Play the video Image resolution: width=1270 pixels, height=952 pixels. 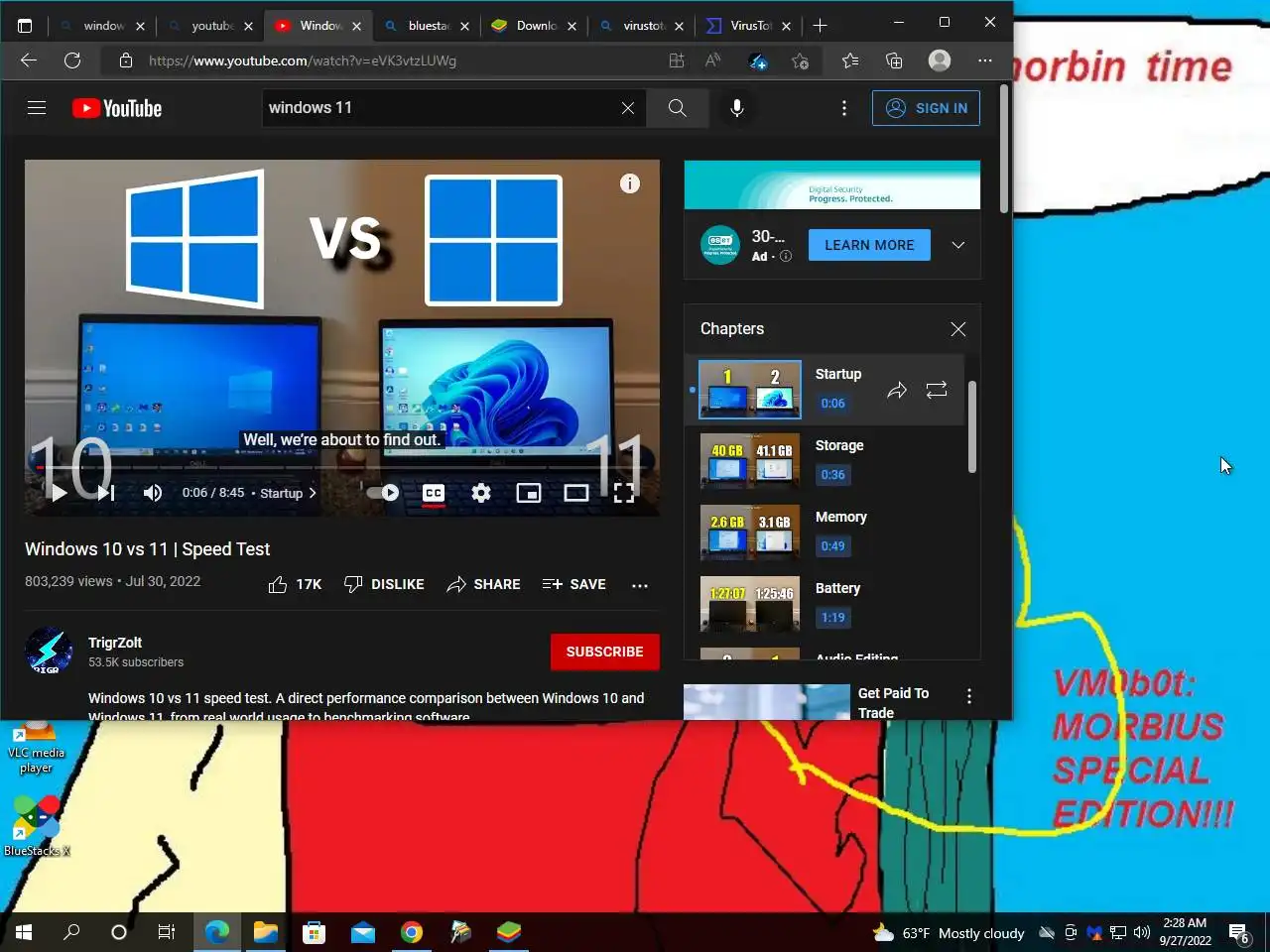coord(59,493)
